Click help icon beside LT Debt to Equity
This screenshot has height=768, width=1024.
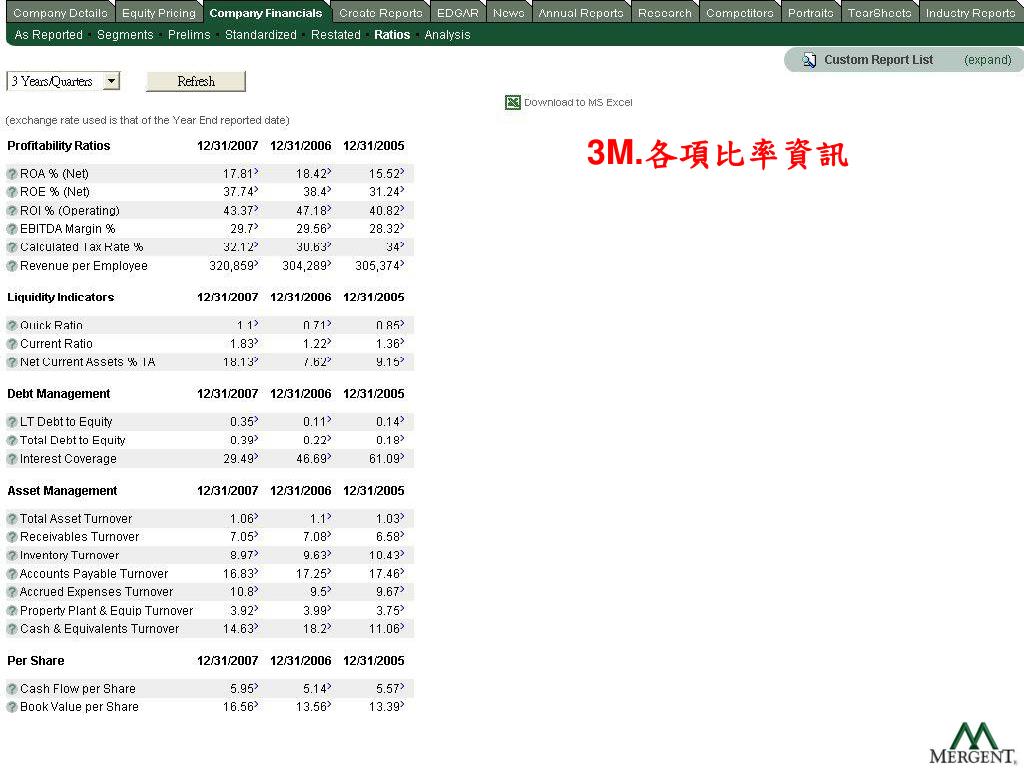click(x=12, y=422)
